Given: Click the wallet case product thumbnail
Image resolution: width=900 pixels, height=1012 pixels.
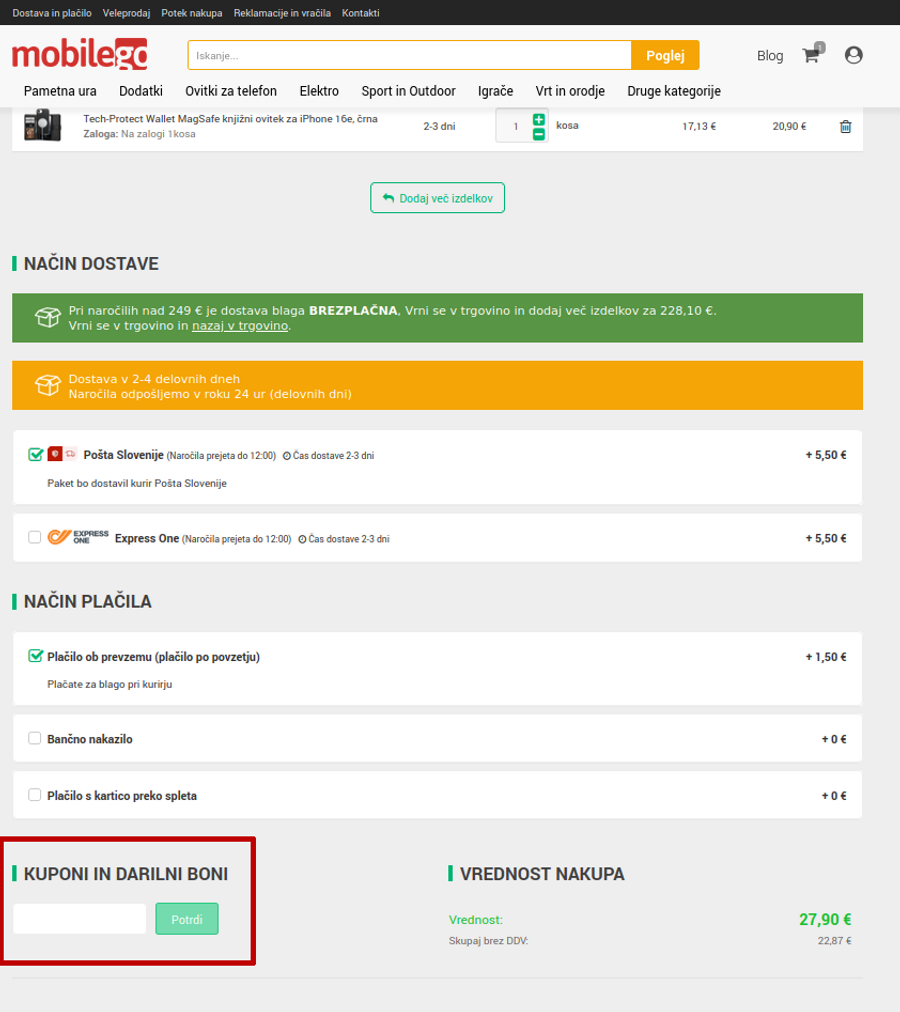Looking at the screenshot, I should click(x=42, y=126).
